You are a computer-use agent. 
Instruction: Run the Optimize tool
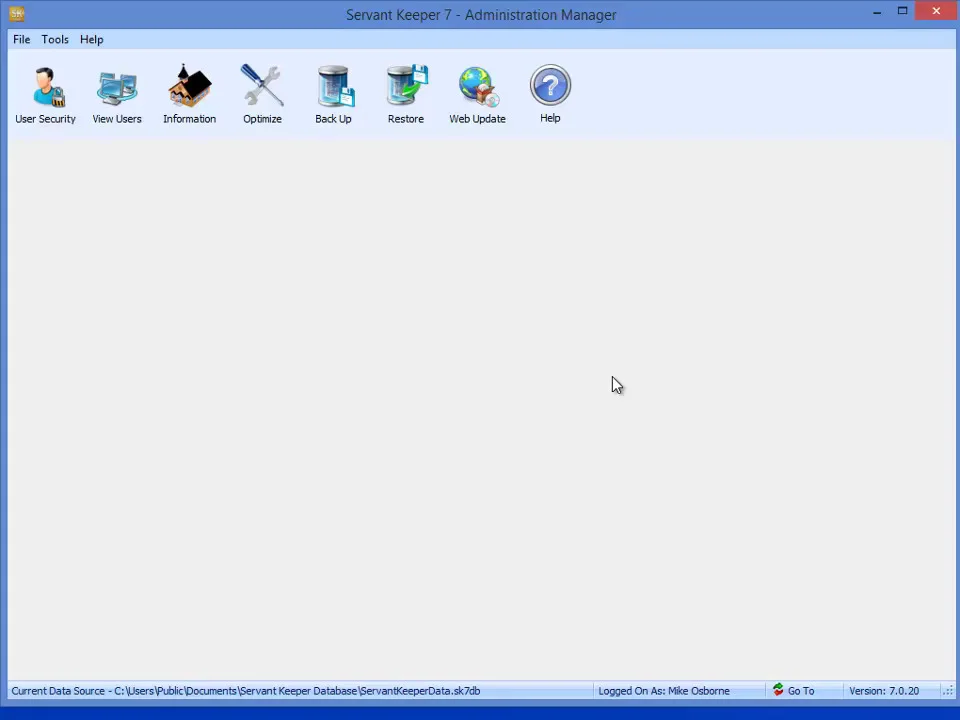262,94
